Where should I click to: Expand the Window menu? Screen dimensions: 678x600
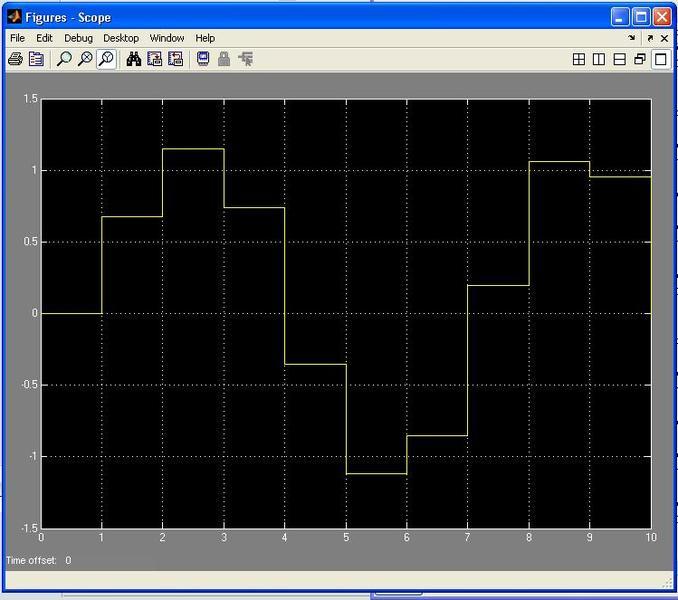pos(167,38)
